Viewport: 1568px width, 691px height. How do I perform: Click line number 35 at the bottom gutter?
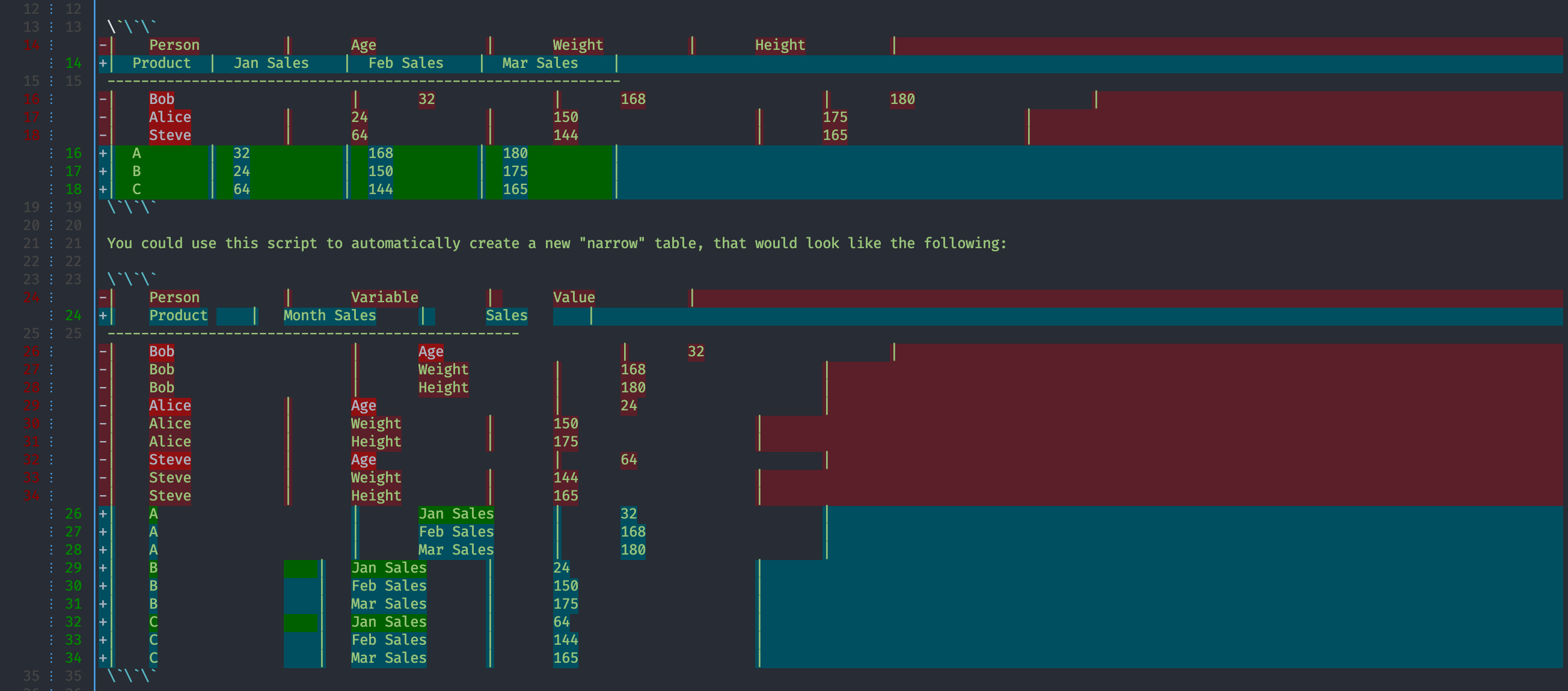pyautogui.click(x=31, y=676)
